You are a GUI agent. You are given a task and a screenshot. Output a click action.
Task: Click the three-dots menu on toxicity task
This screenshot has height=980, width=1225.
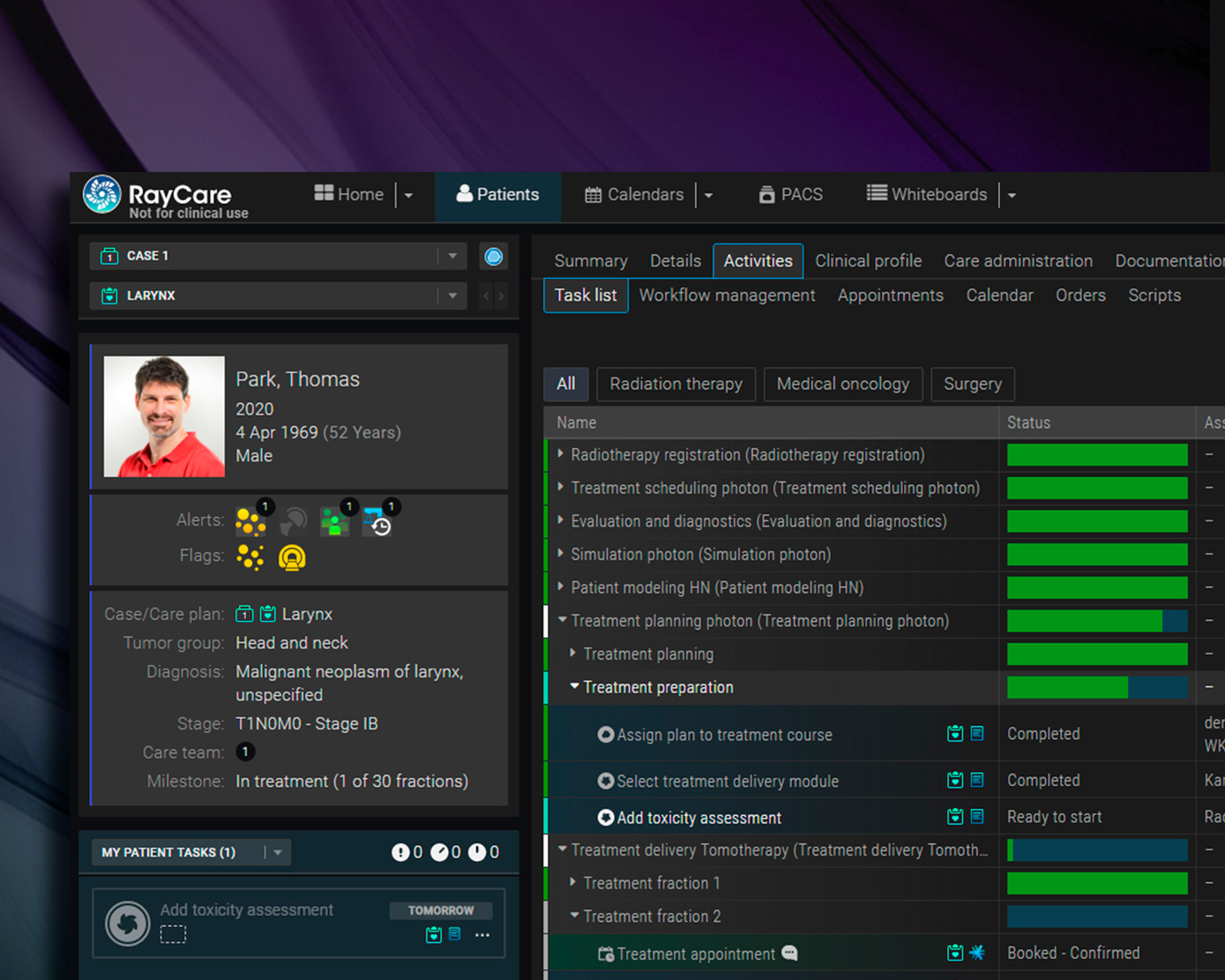click(x=482, y=935)
